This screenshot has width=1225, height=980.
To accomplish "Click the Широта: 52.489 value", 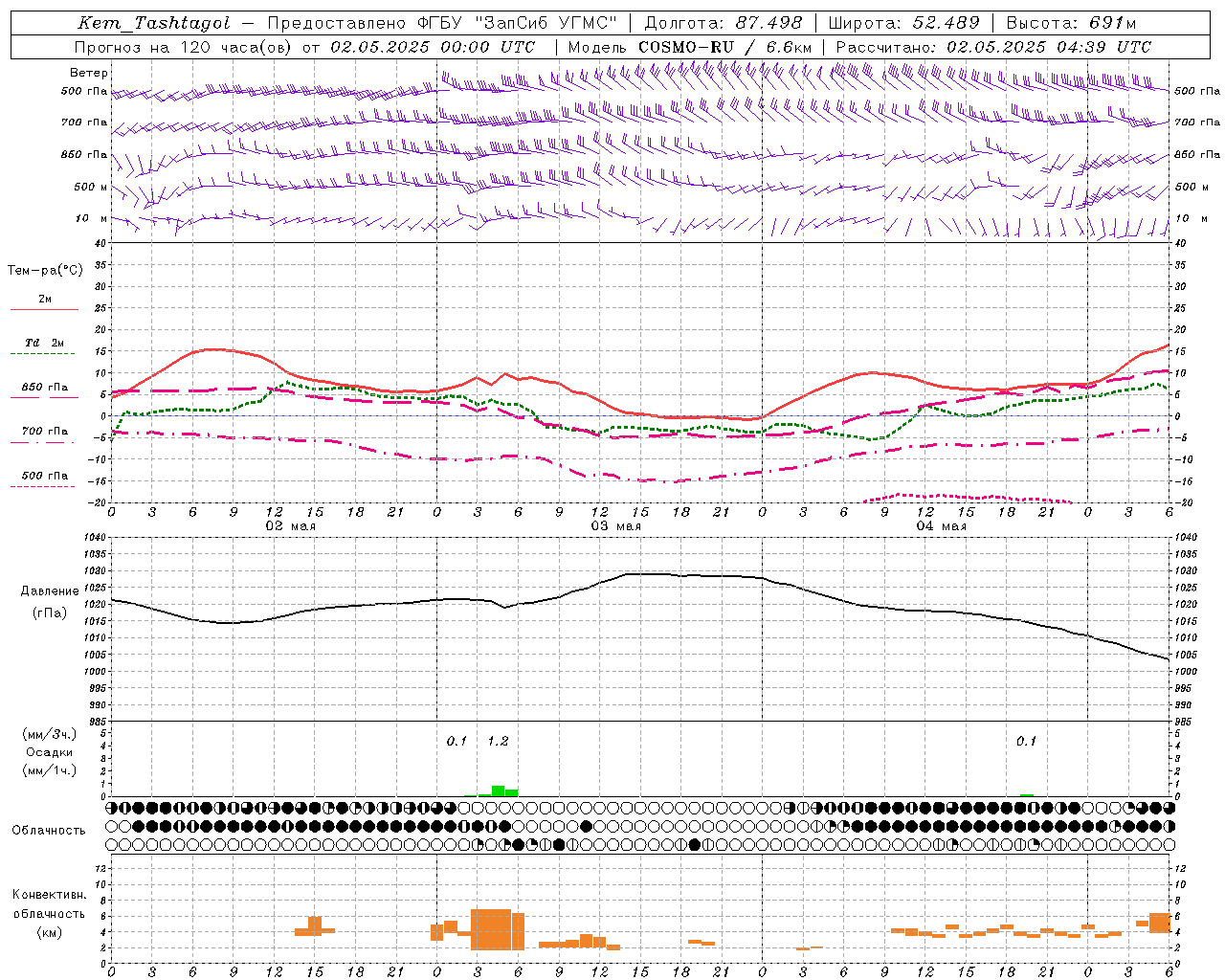I will pyautogui.click(x=903, y=23).
